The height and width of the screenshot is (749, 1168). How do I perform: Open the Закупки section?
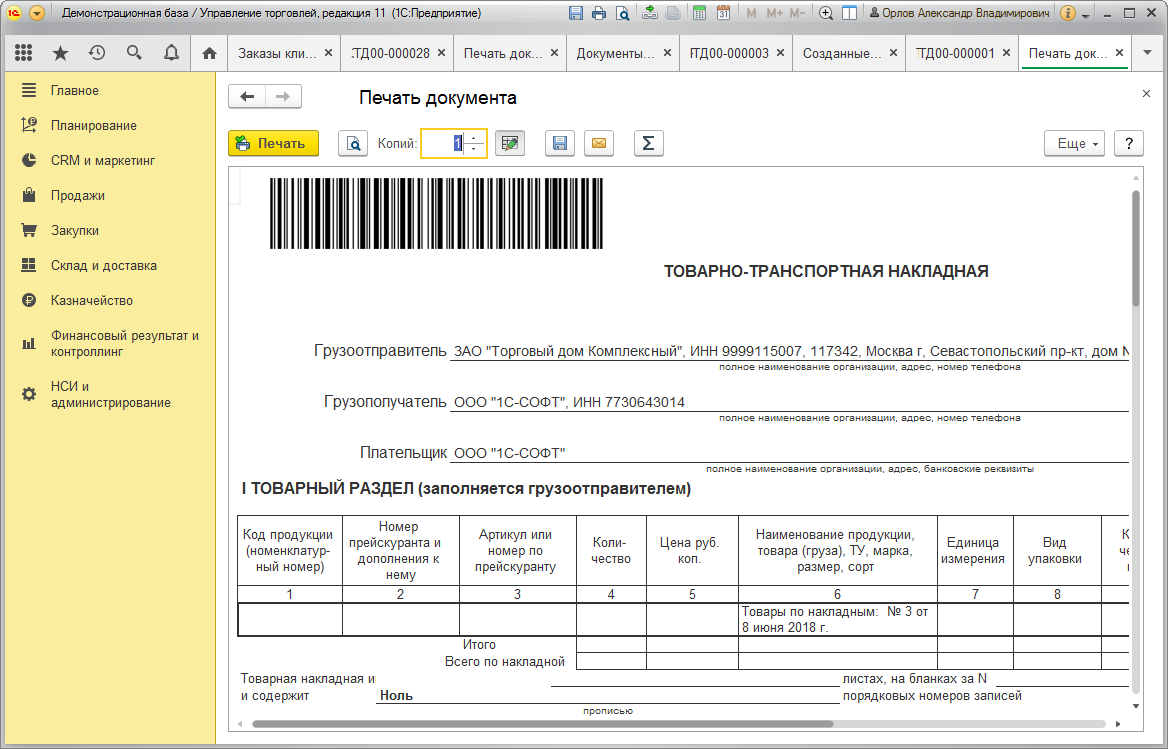pos(110,230)
